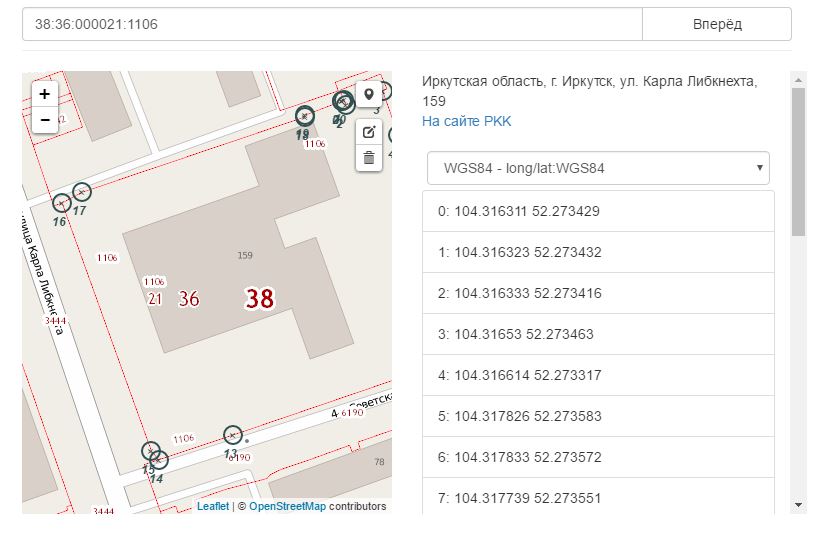Click map point marker 18
This screenshot has width=817, height=546.
coord(304,116)
